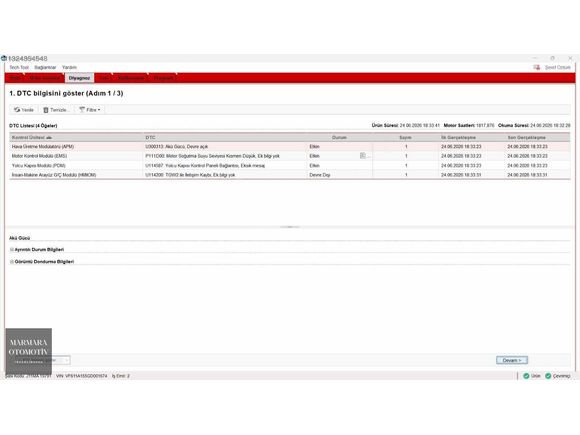The image size is (580, 435).
Task: Sort by the Sayım column header
Action: point(405,138)
